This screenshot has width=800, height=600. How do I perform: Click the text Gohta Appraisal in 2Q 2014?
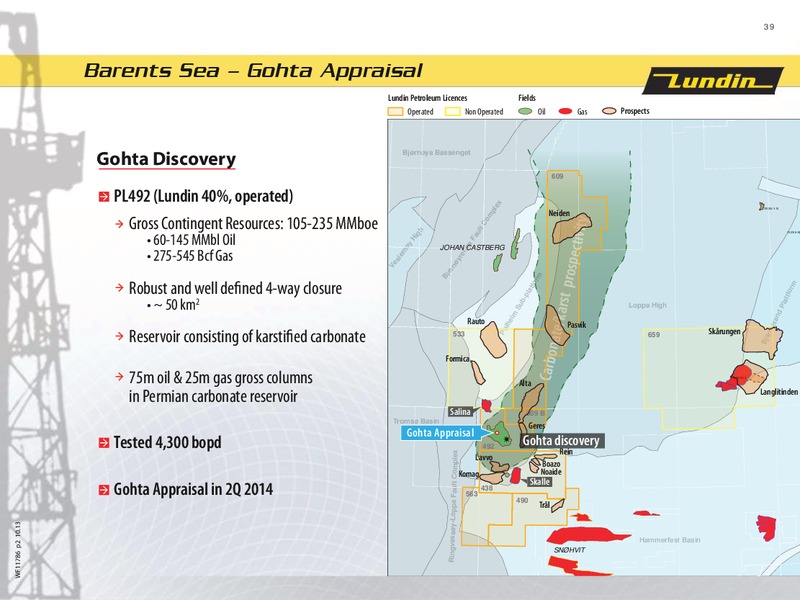[x=193, y=490]
